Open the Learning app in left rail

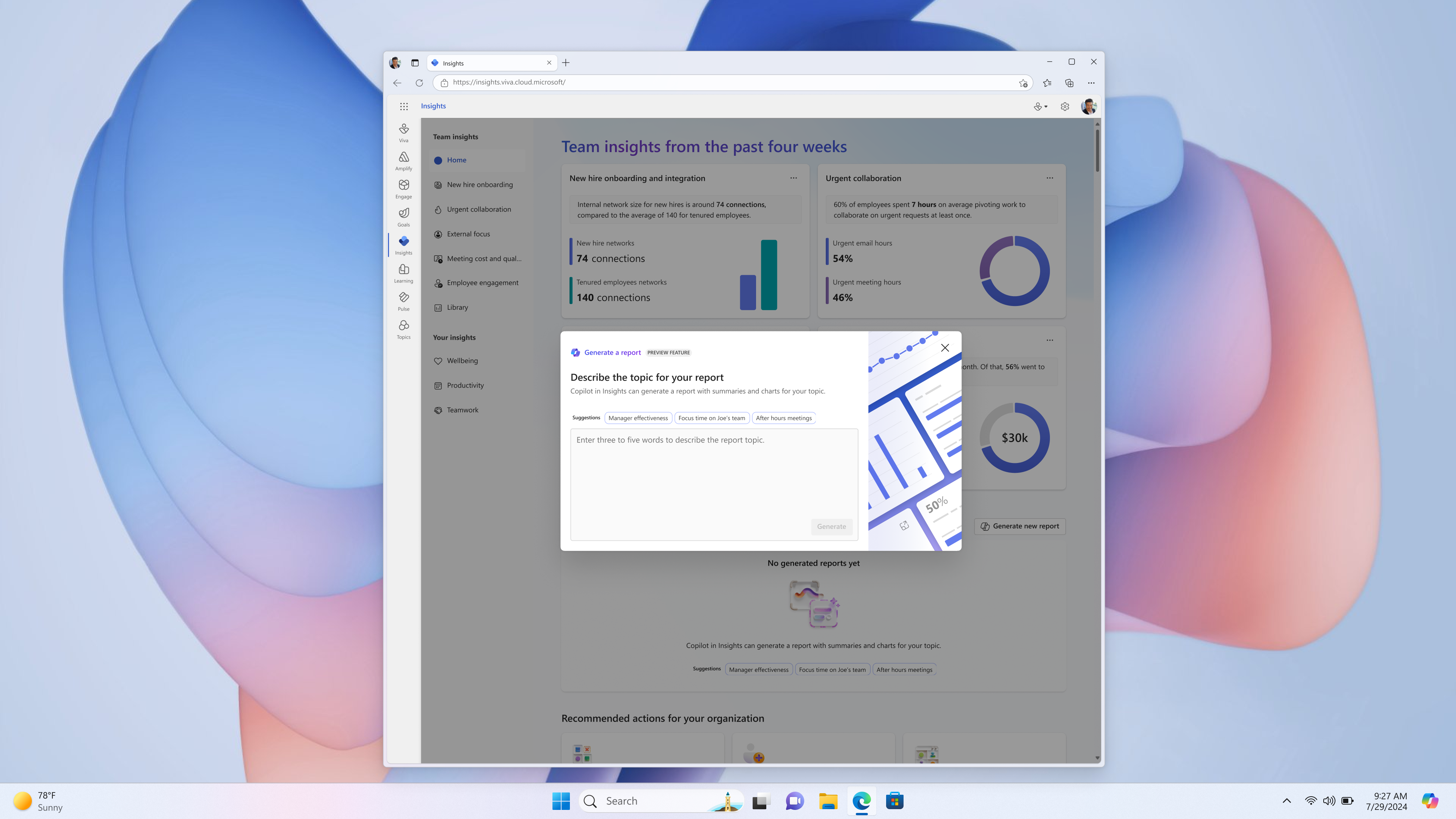pos(403,273)
